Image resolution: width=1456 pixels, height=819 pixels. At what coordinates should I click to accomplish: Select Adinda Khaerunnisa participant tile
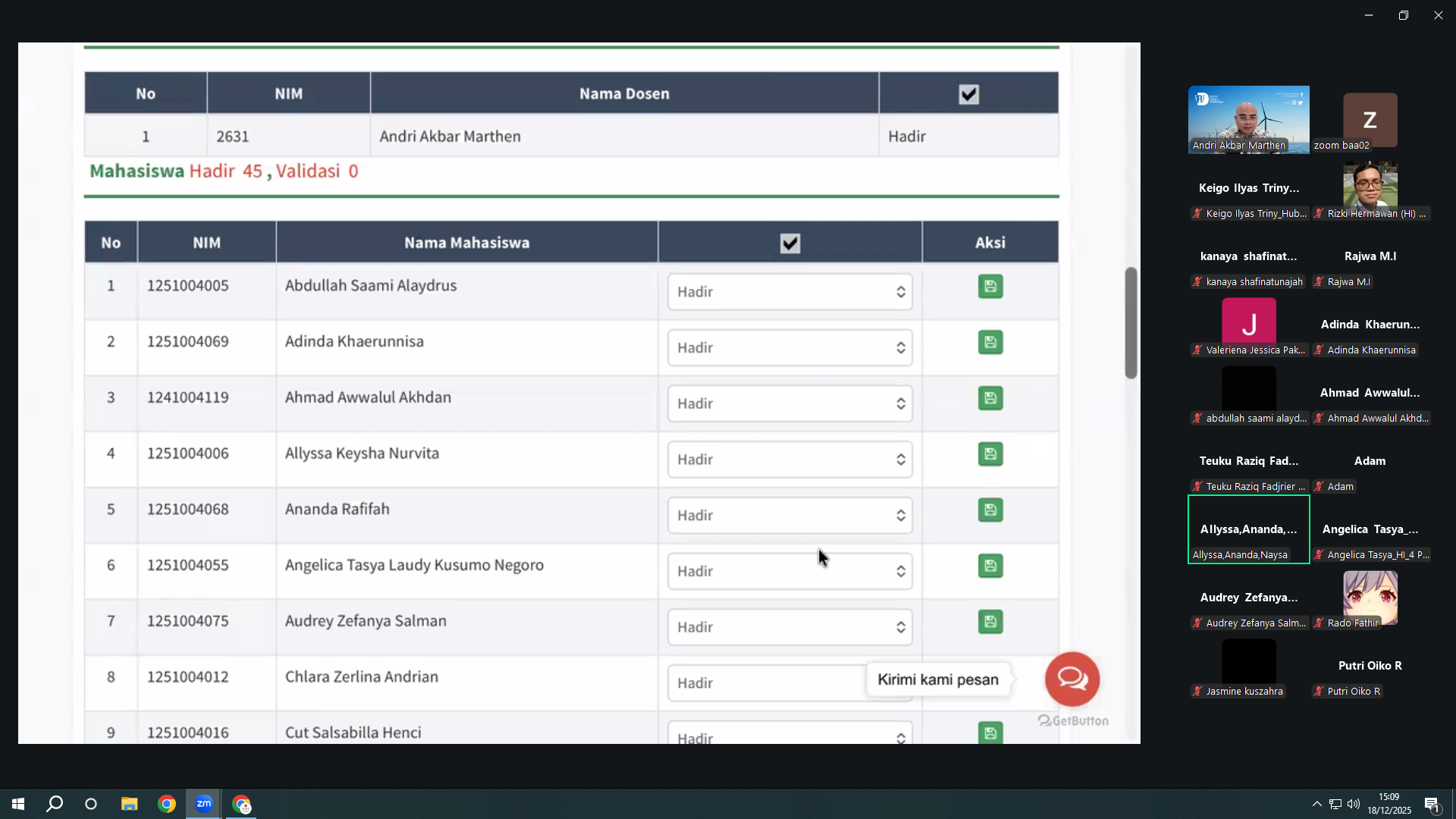click(x=1370, y=325)
